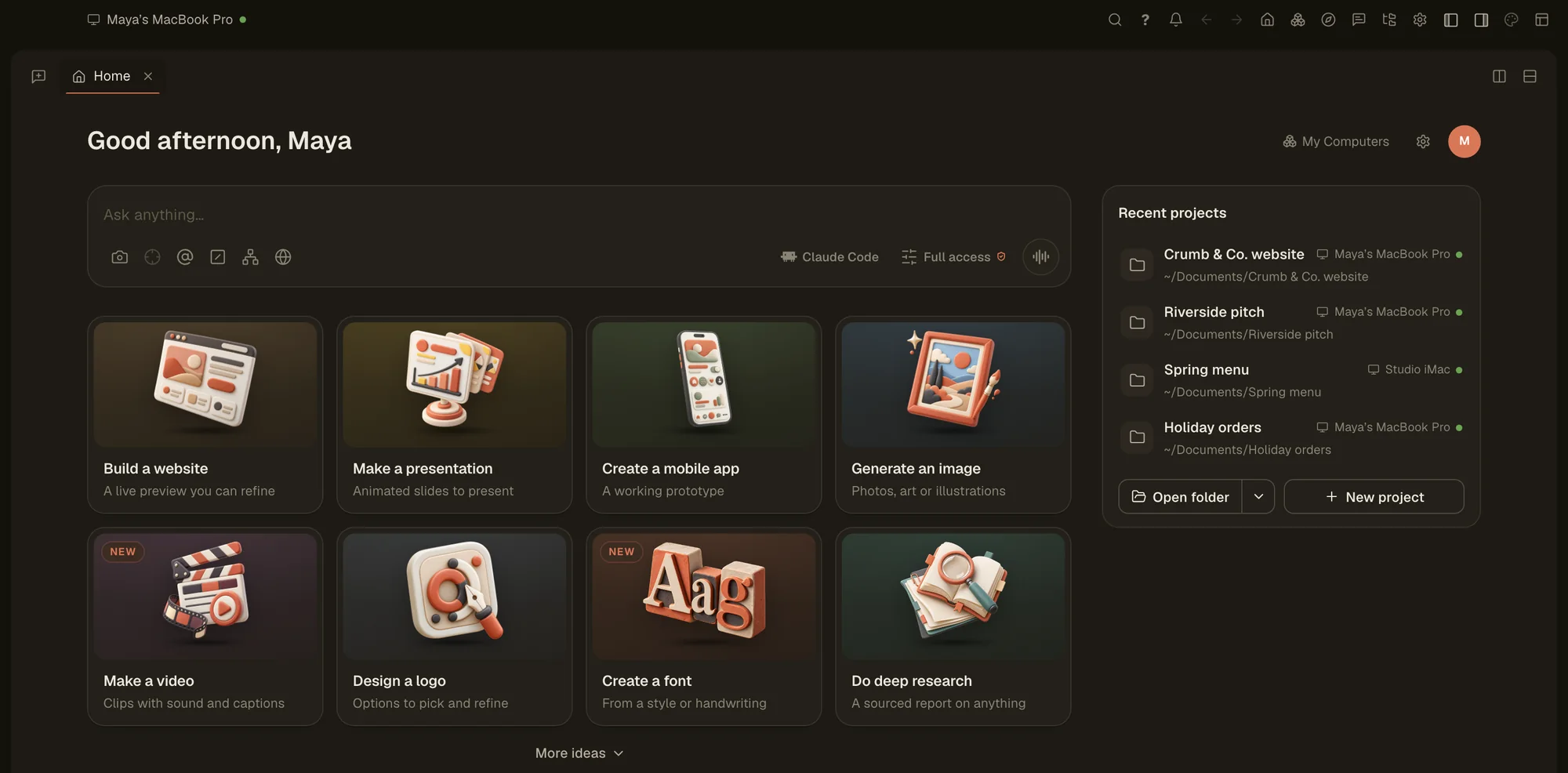This screenshot has height=773, width=1568.
Task: Choose the Build a website card
Action: click(x=205, y=415)
